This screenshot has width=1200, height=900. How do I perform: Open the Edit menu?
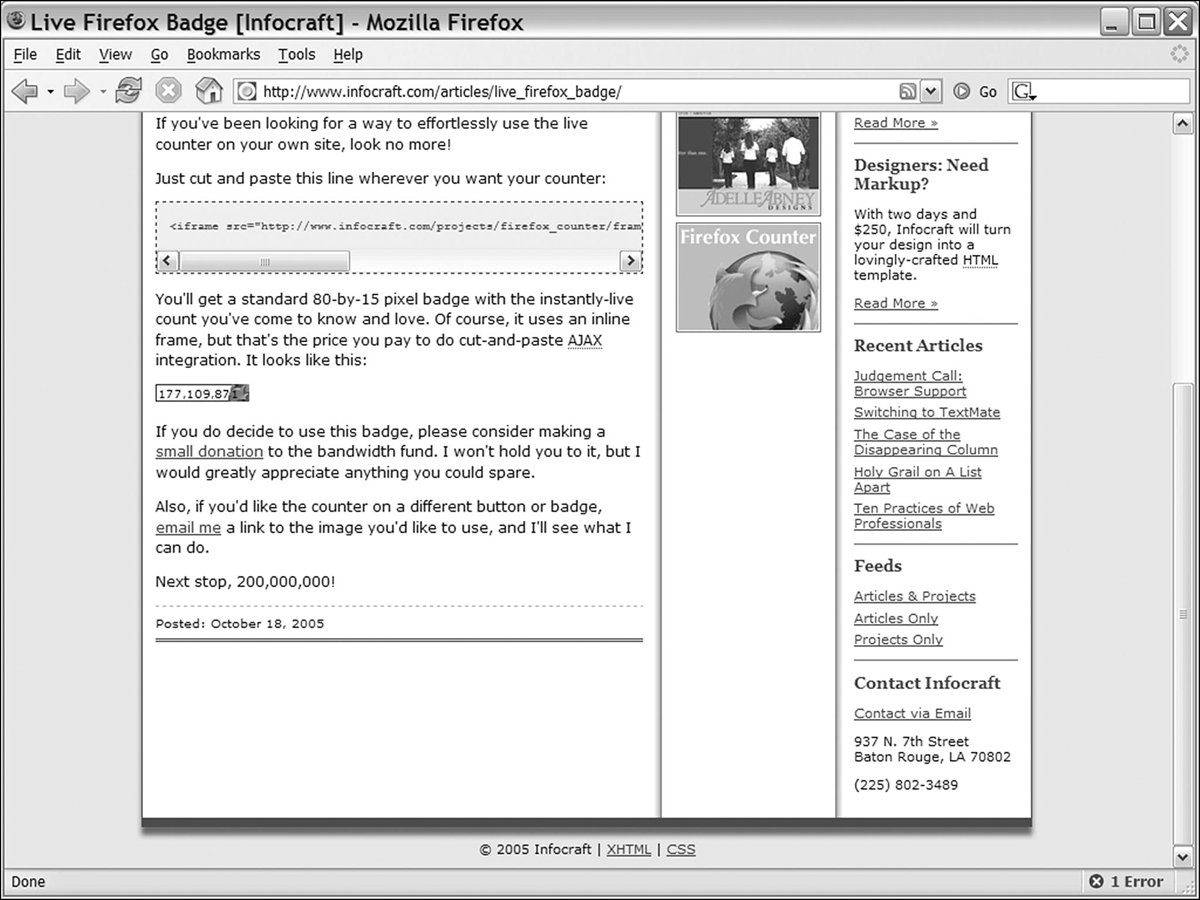tap(68, 55)
